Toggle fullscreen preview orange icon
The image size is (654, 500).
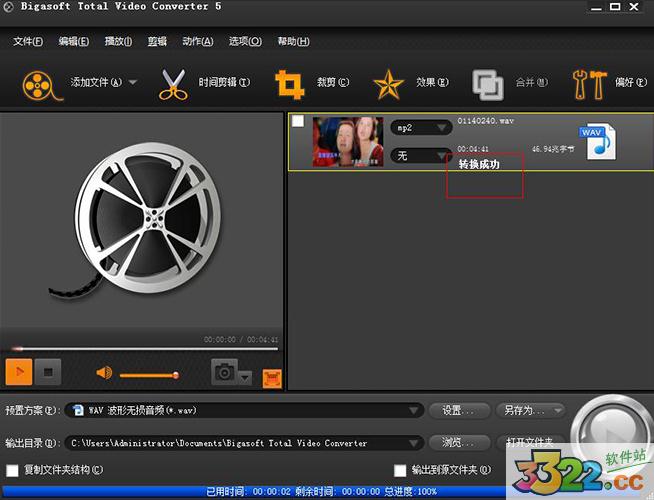point(272,378)
